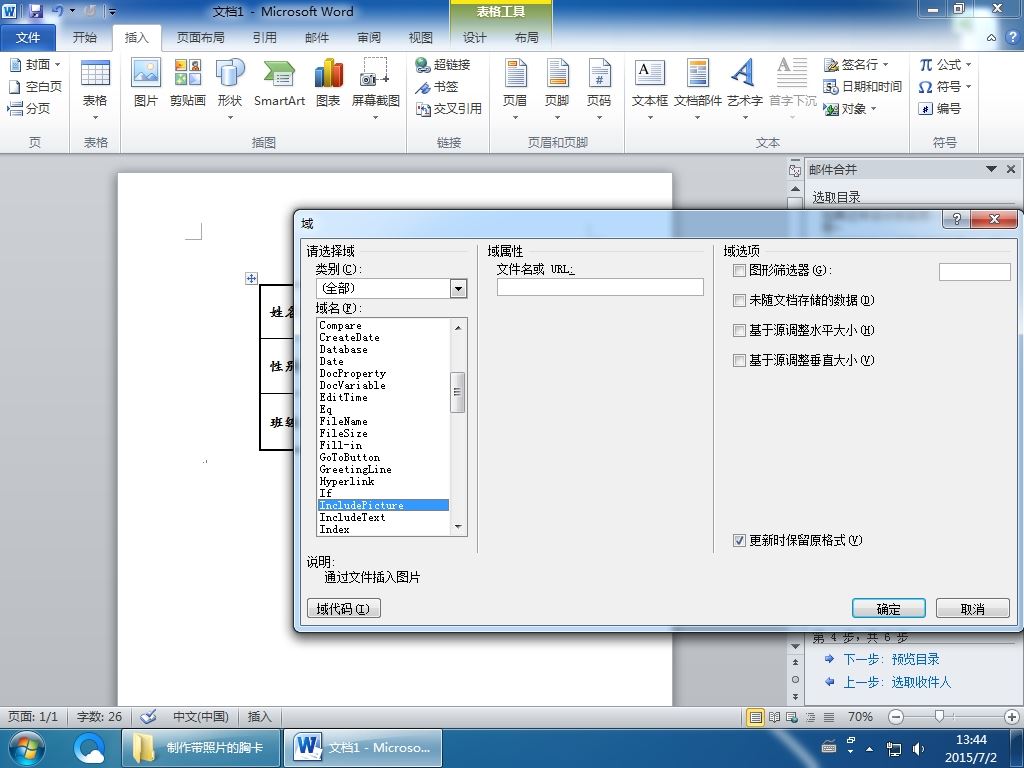Select IncludeText in the field names list
The image size is (1024, 768).
coord(383,517)
